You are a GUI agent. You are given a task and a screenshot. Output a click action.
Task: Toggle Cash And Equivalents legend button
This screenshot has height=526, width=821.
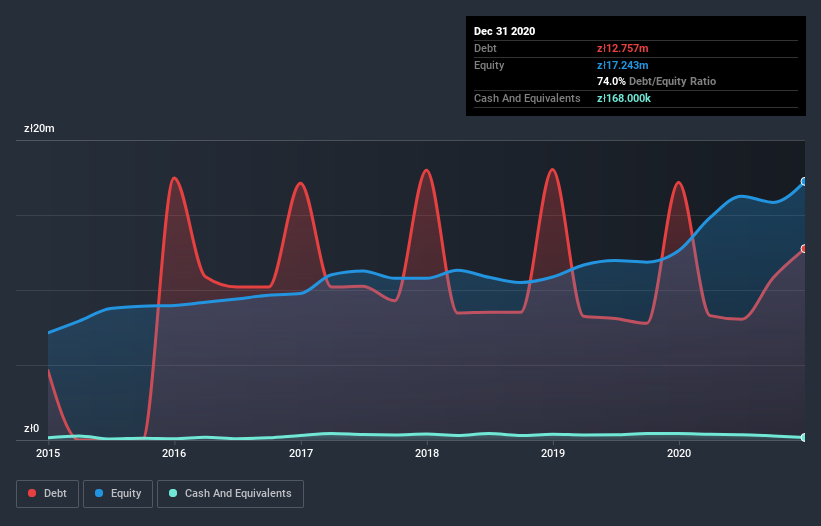point(230,494)
